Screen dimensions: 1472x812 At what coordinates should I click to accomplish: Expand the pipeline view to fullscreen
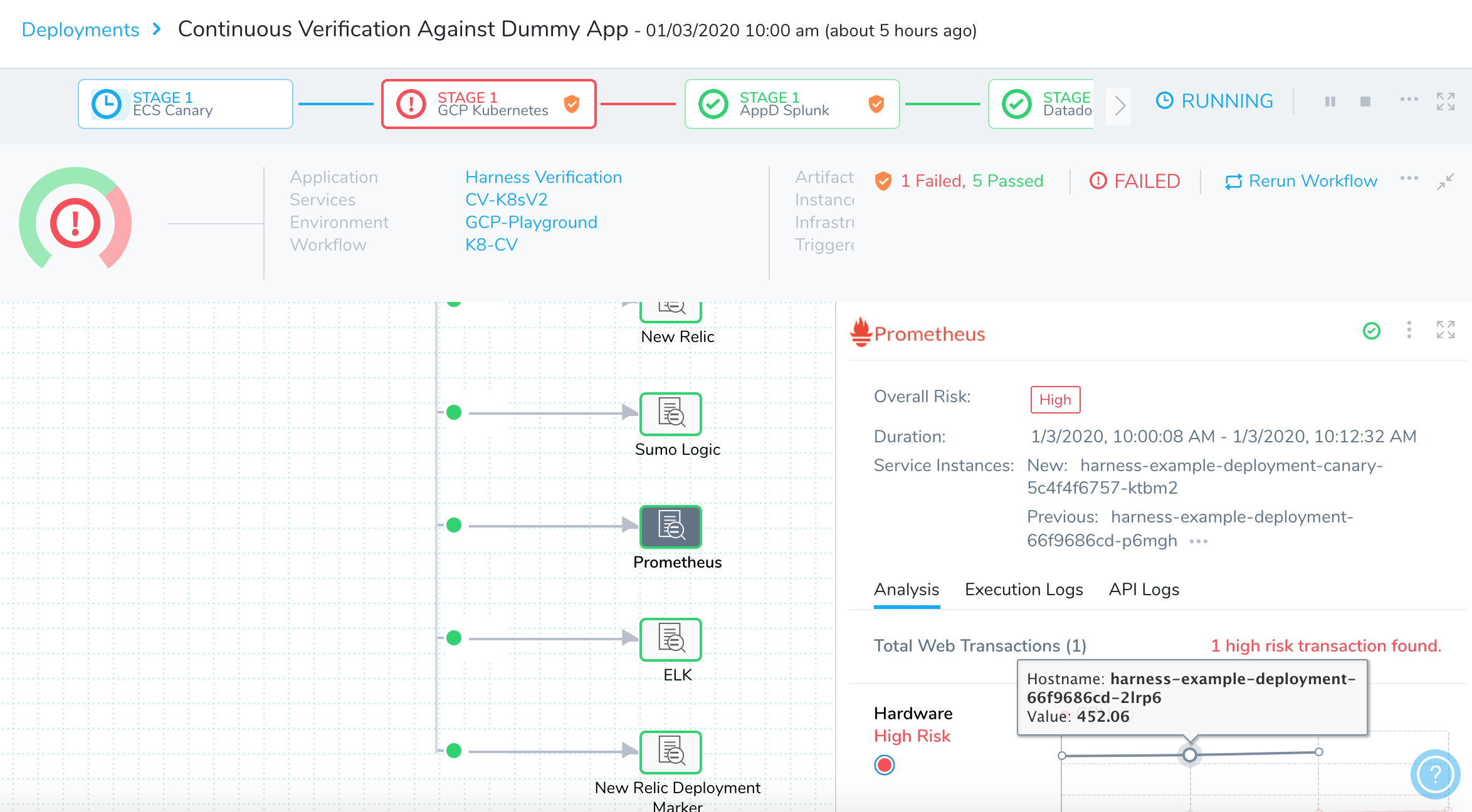point(1446,101)
